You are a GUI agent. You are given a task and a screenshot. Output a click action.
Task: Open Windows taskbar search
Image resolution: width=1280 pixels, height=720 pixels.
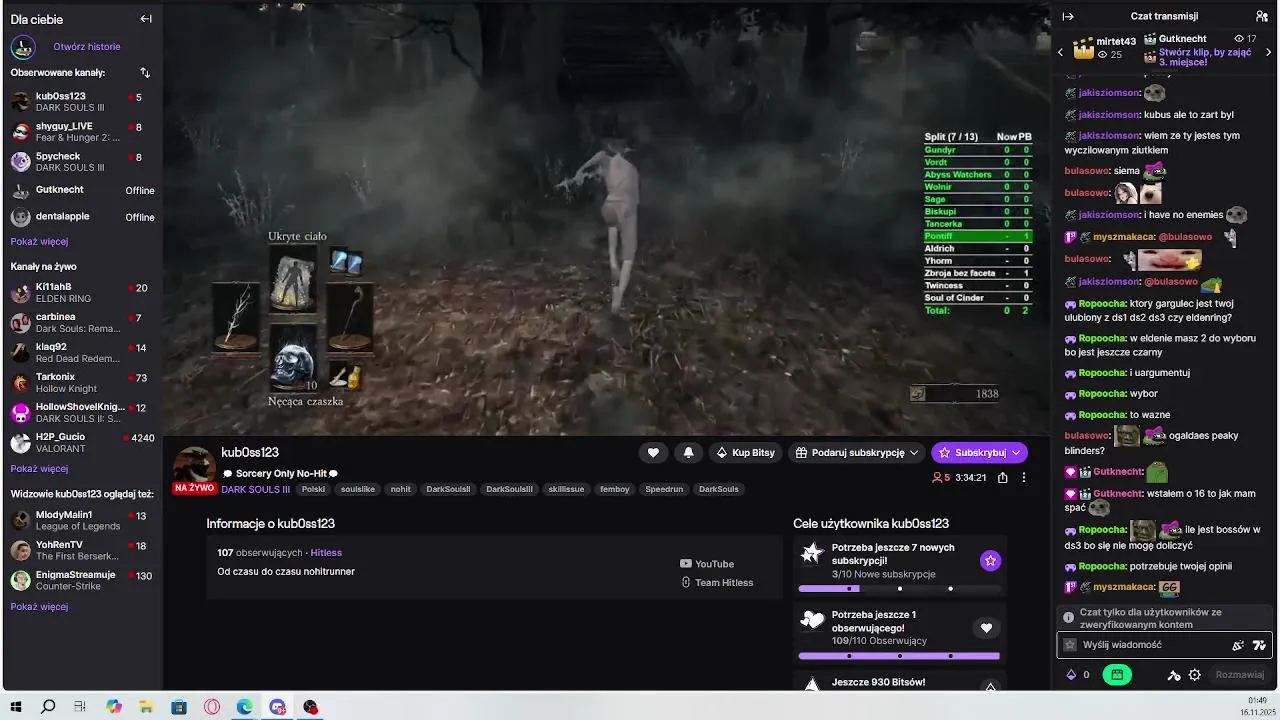click(48, 707)
